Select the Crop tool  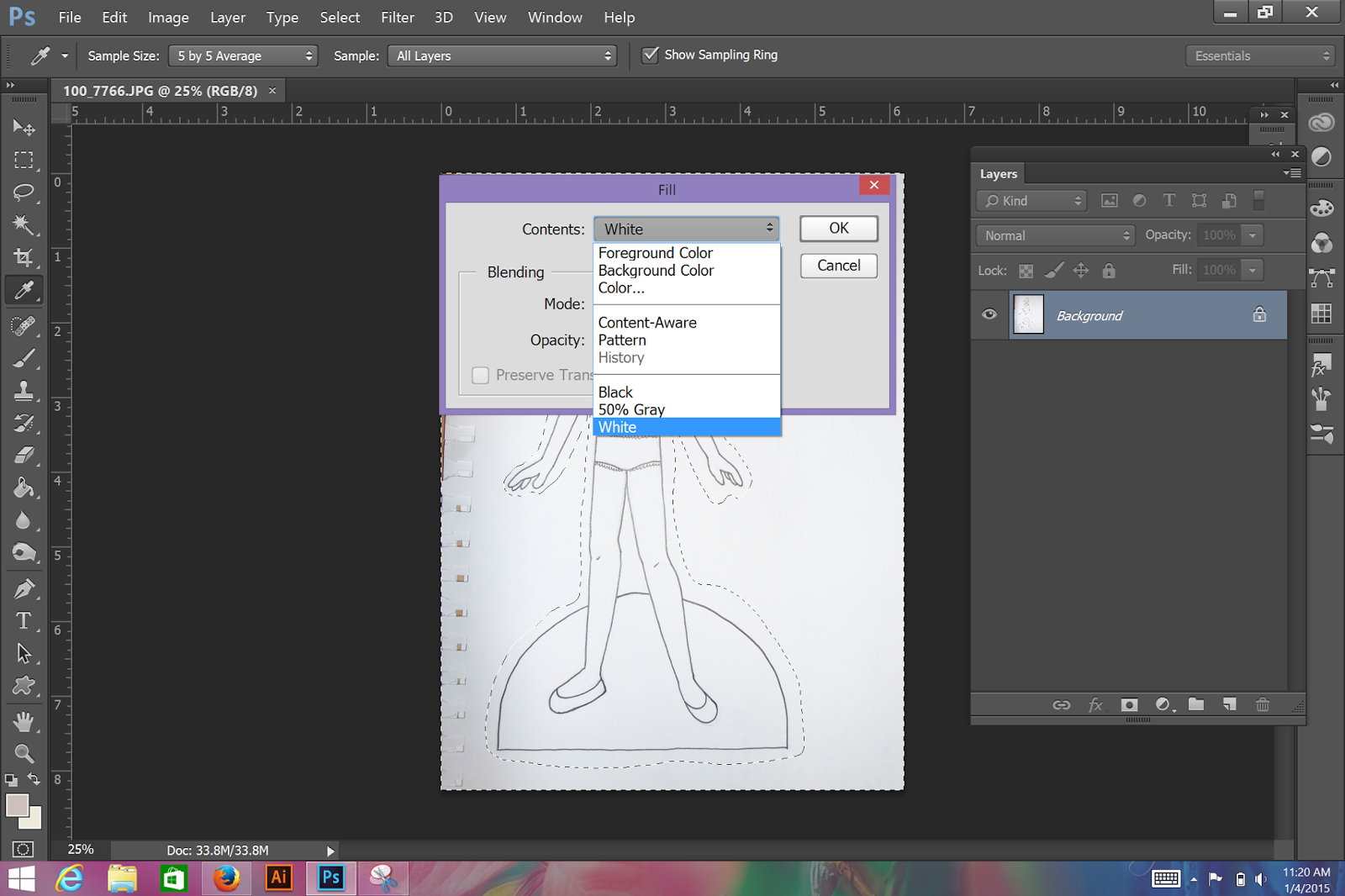24,258
